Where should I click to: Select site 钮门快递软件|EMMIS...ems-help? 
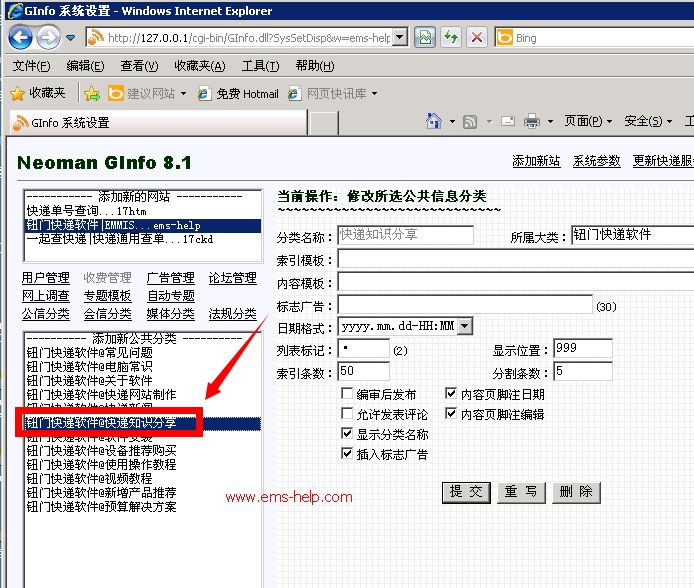tap(143, 225)
